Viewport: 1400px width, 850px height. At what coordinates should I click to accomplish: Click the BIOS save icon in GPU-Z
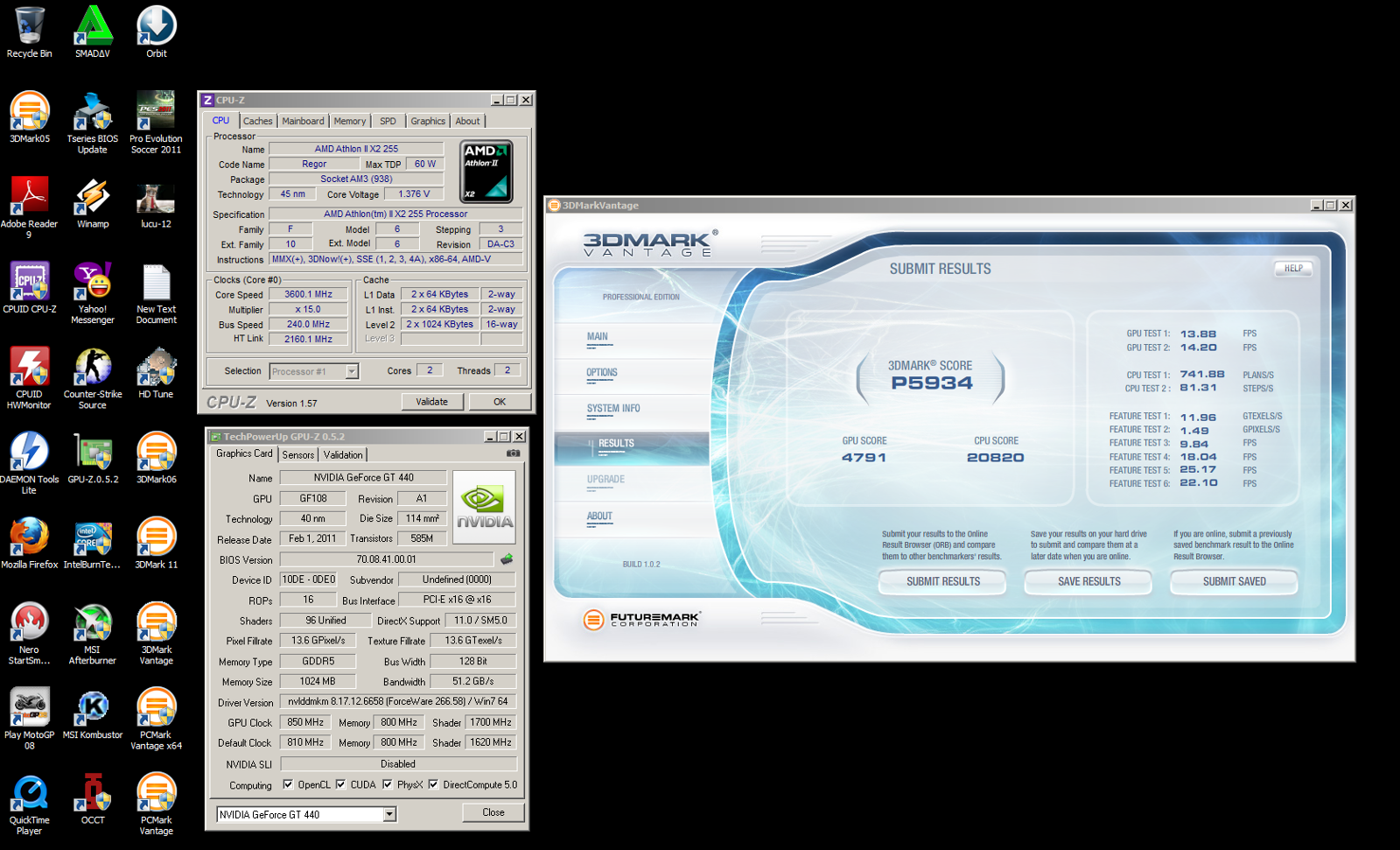(507, 558)
